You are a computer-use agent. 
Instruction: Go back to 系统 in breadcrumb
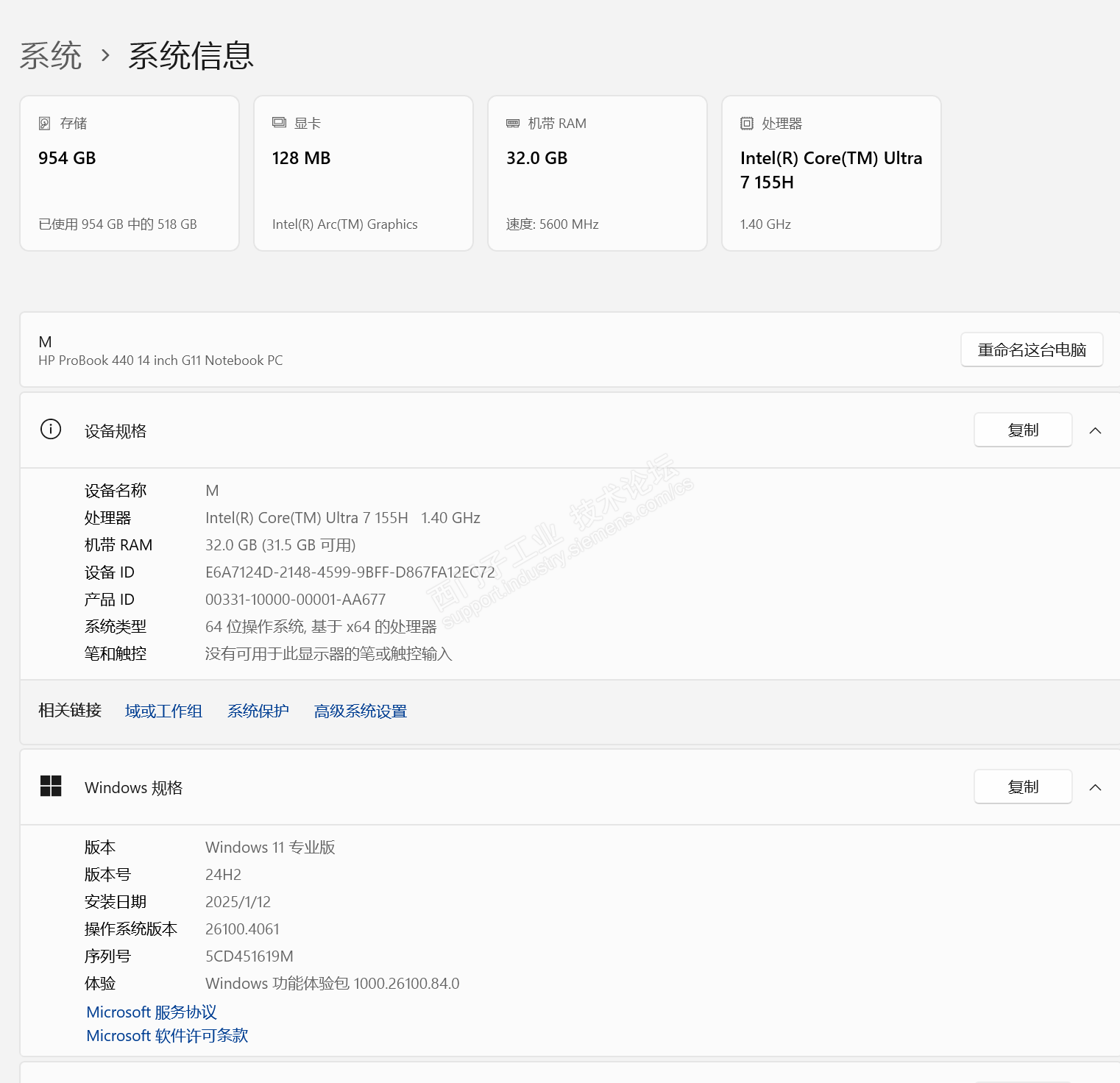click(x=51, y=56)
